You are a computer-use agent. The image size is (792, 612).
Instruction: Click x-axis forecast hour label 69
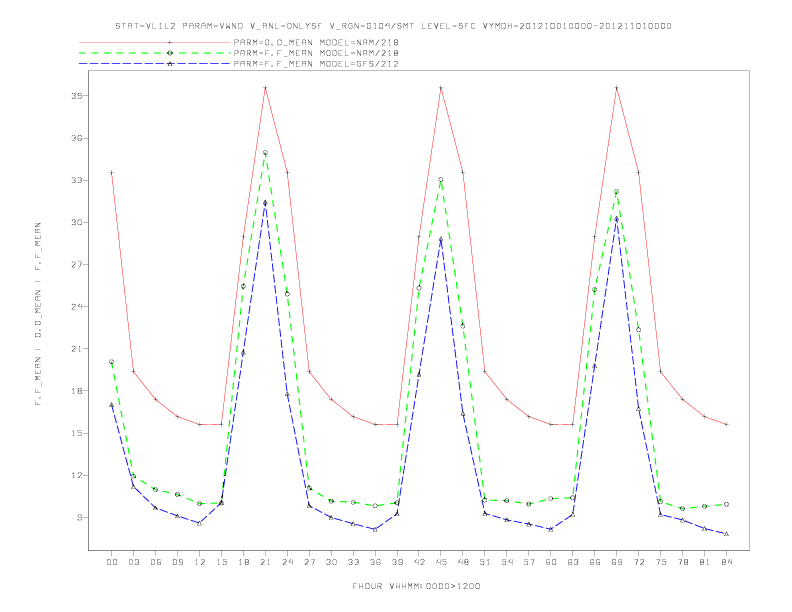pyautogui.click(x=617, y=562)
